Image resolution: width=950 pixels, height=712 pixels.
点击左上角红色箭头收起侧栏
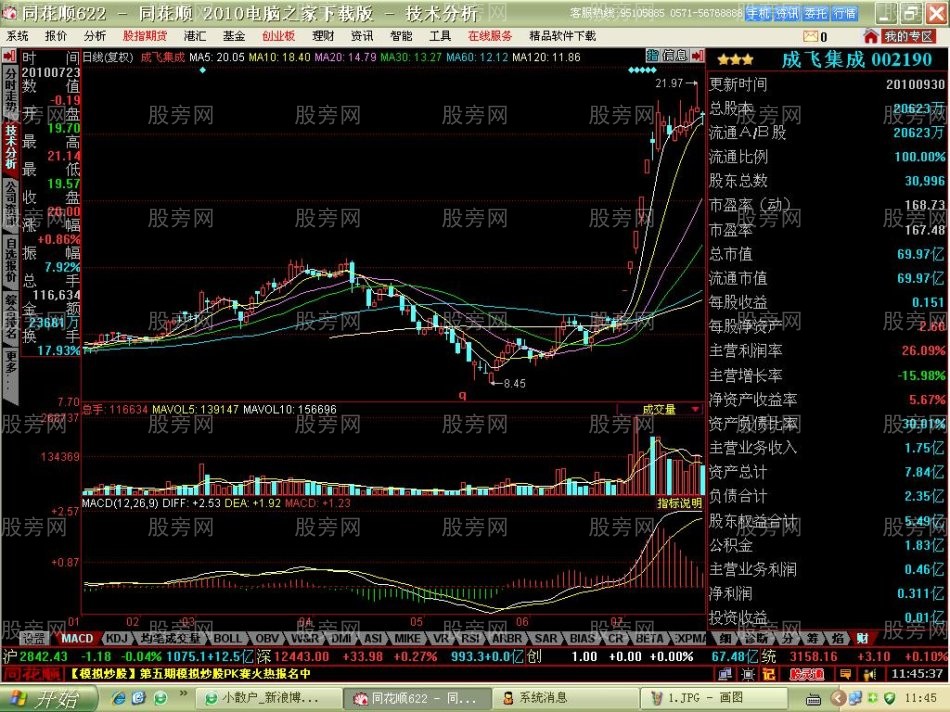coord(8,57)
